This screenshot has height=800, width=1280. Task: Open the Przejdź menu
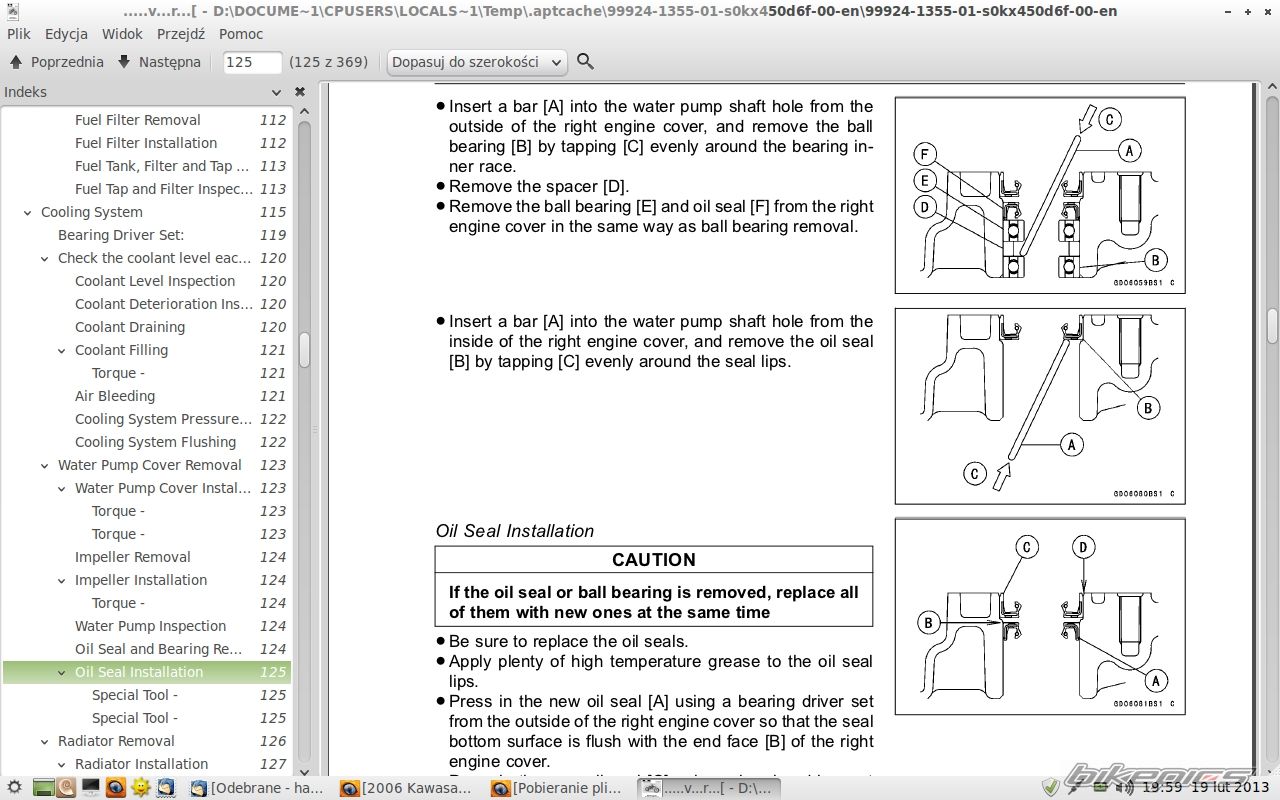(x=181, y=34)
